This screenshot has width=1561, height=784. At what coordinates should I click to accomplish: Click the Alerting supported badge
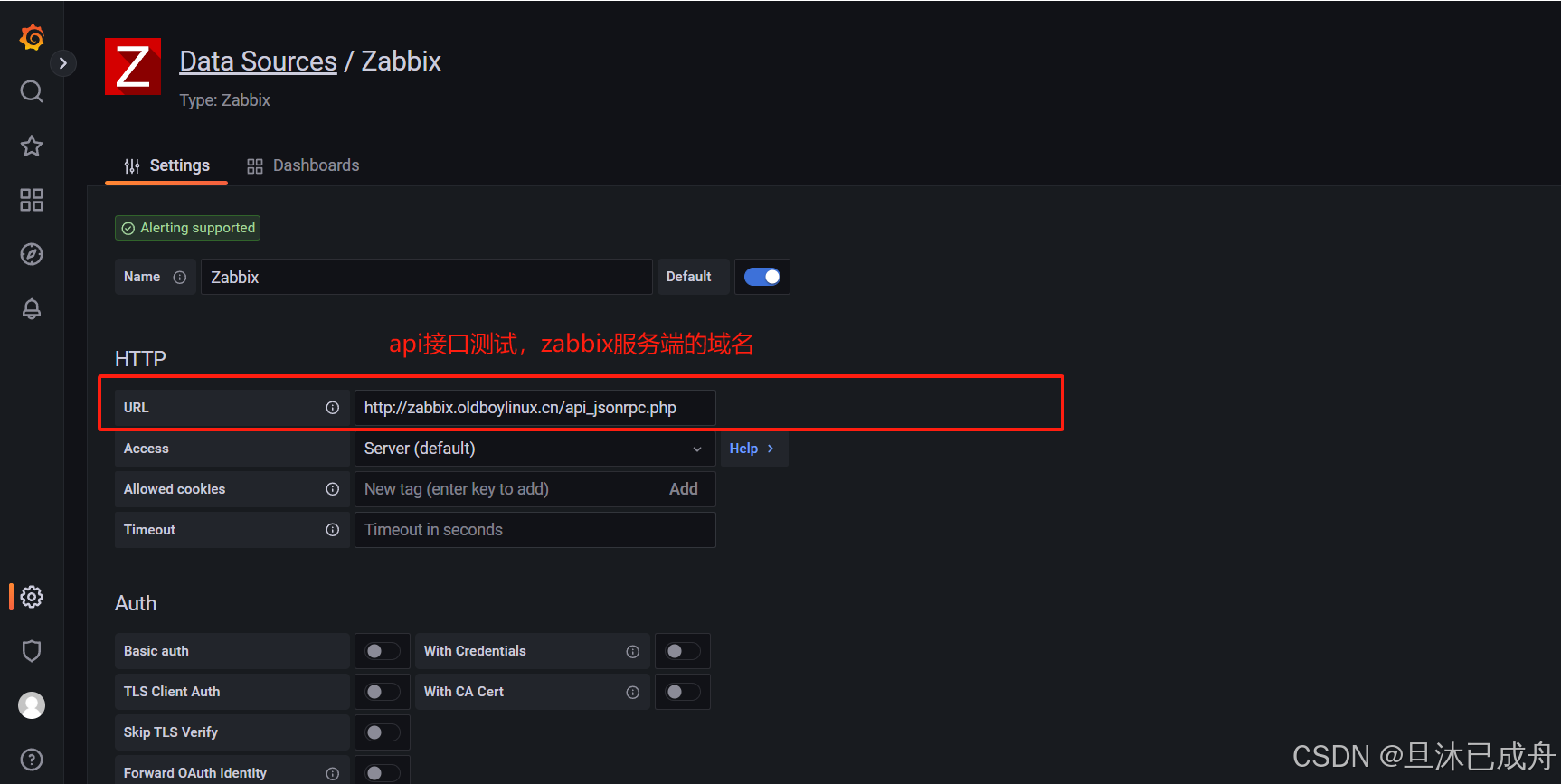[187, 228]
